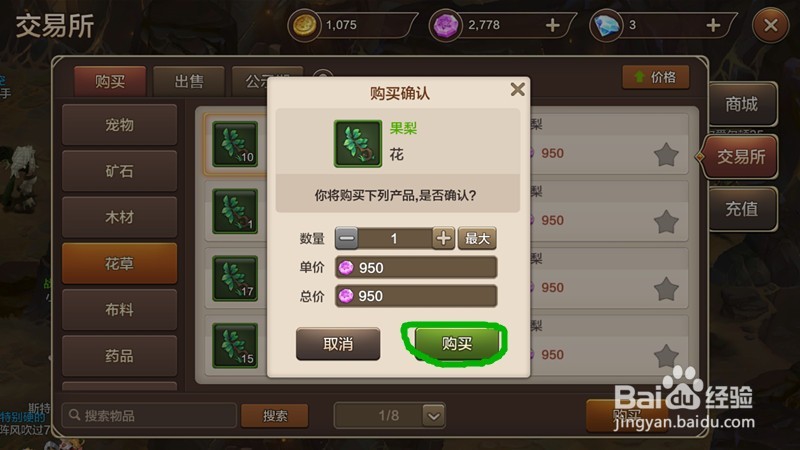This screenshot has height=450, width=800.
Task: Click the blue diamond currency icon
Action: tap(606, 25)
